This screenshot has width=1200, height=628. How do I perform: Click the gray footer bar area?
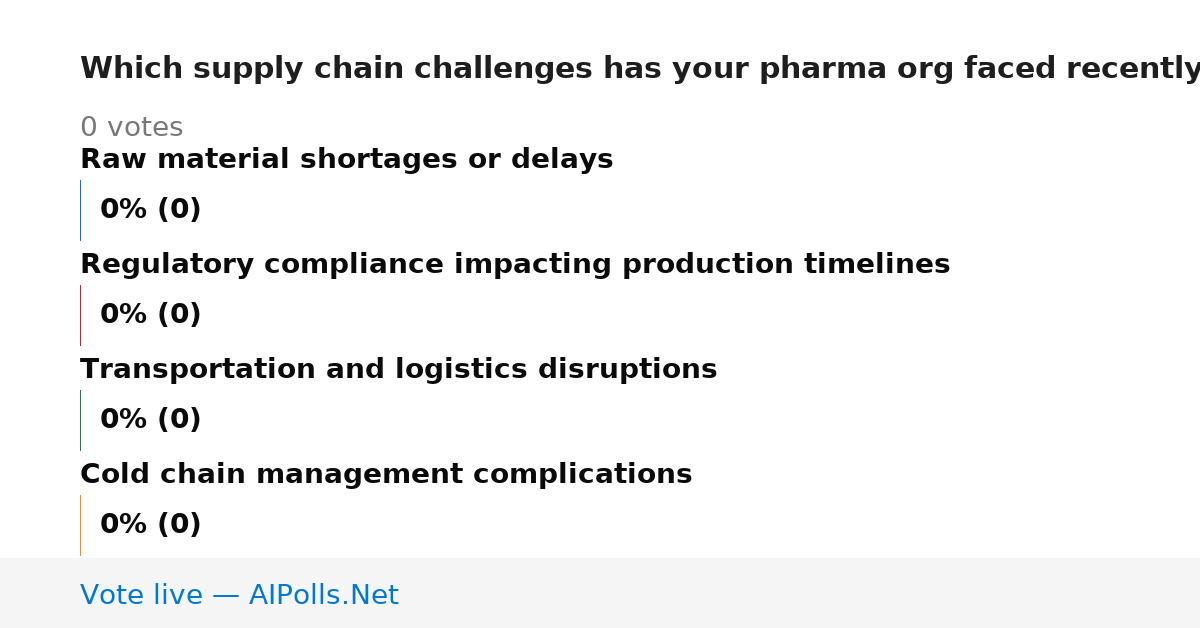coord(600,593)
